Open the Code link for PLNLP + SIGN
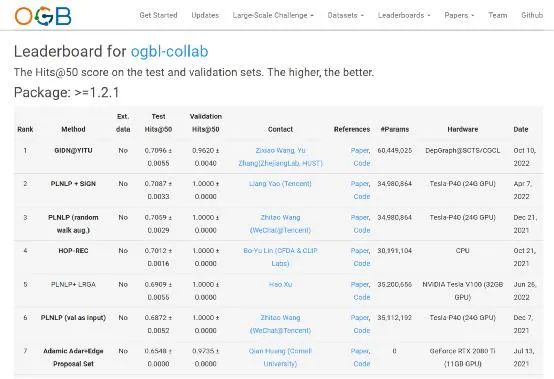The height and width of the screenshot is (379, 554). (362, 196)
